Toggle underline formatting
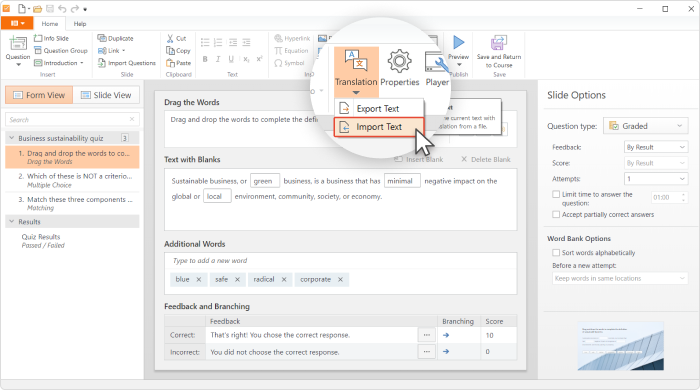The width and height of the screenshot is (700, 390). click(231, 59)
